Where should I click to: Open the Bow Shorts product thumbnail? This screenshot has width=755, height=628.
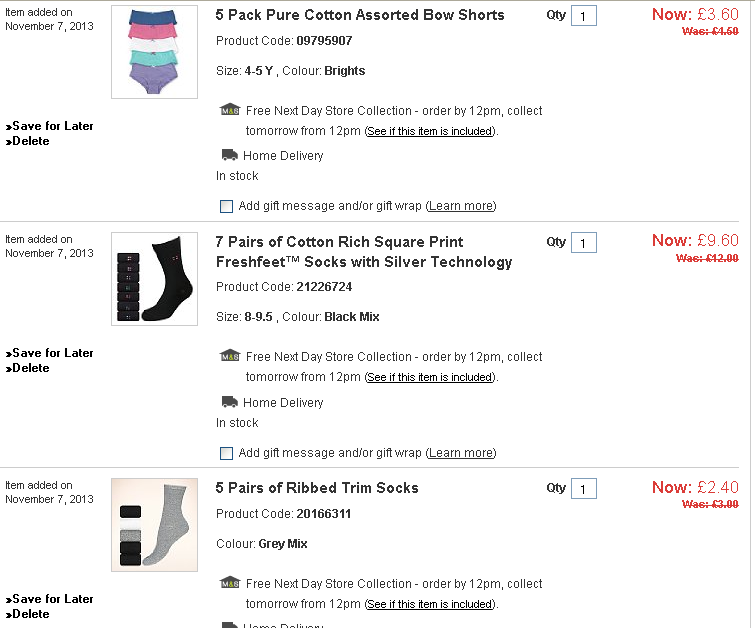(154, 52)
